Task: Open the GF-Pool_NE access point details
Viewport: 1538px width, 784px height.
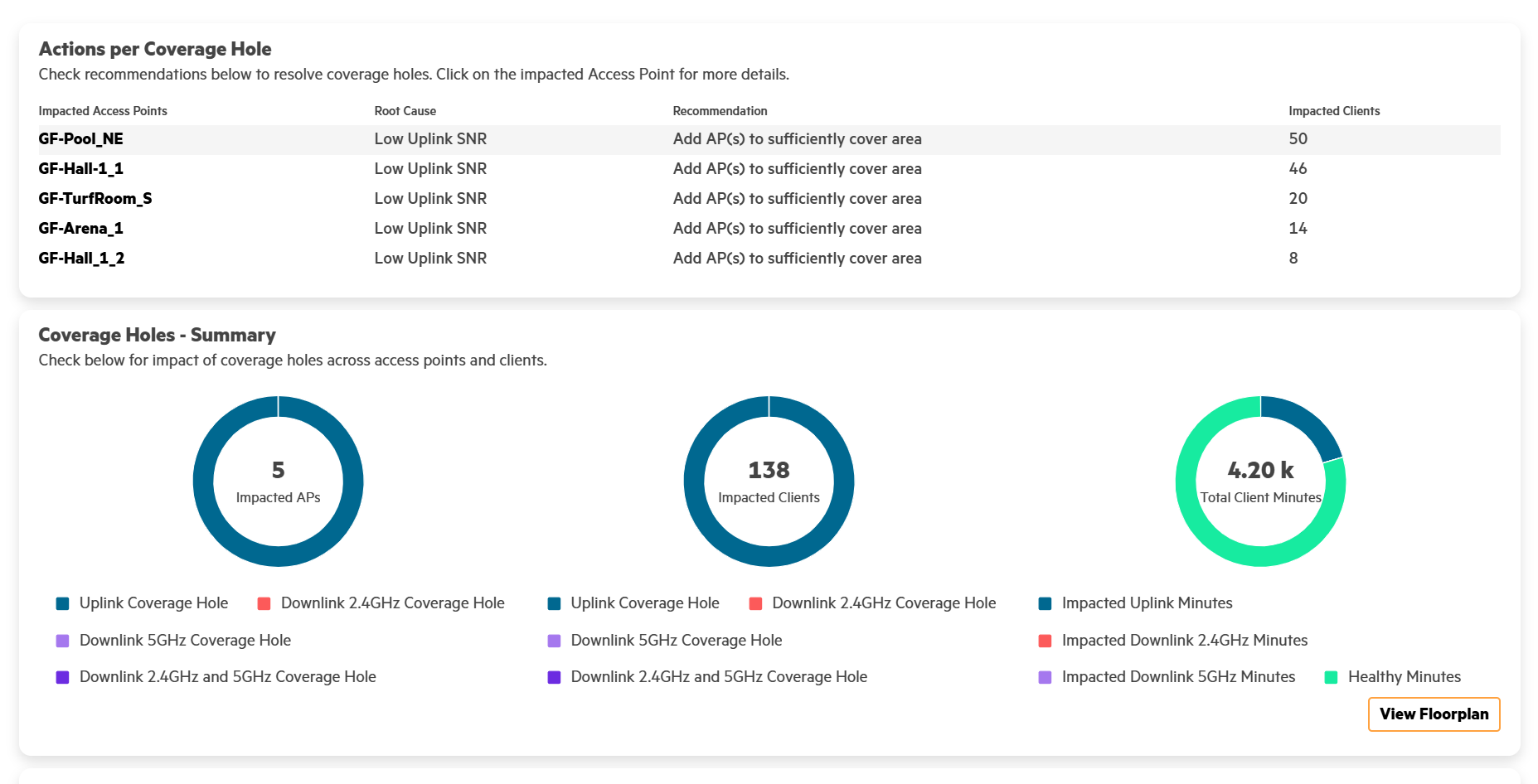Action: [x=80, y=139]
